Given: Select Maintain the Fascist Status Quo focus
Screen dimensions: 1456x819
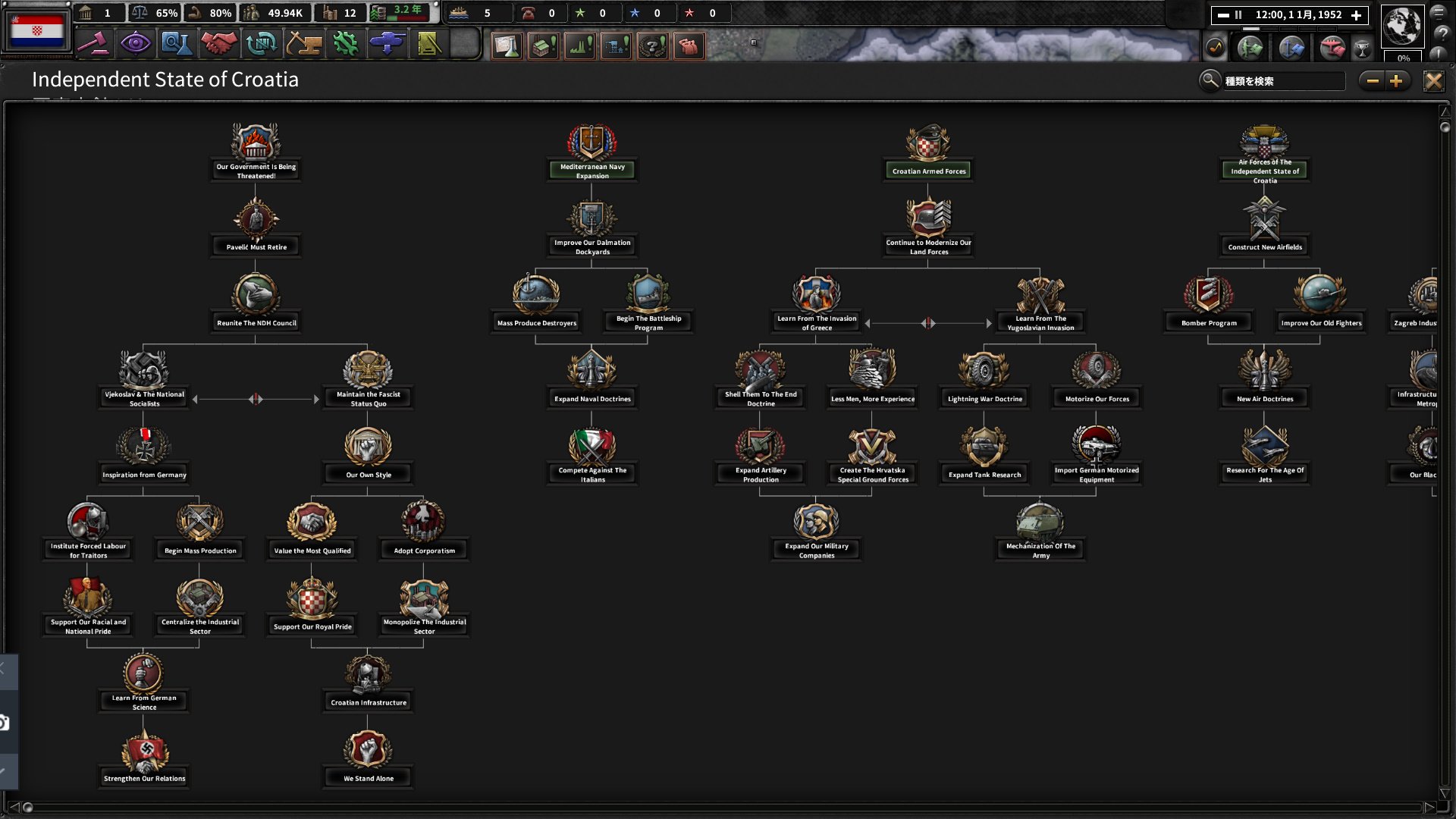Looking at the screenshot, I should [x=369, y=378].
